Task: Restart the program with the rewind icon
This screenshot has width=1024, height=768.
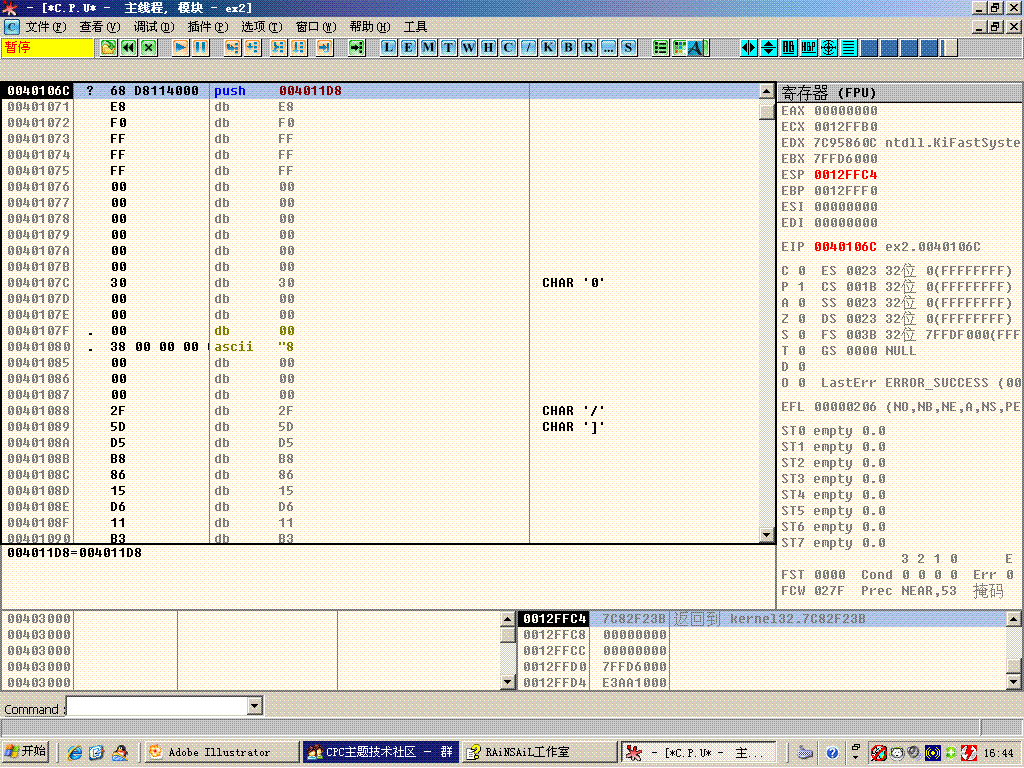Action: pyautogui.click(x=129, y=48)
